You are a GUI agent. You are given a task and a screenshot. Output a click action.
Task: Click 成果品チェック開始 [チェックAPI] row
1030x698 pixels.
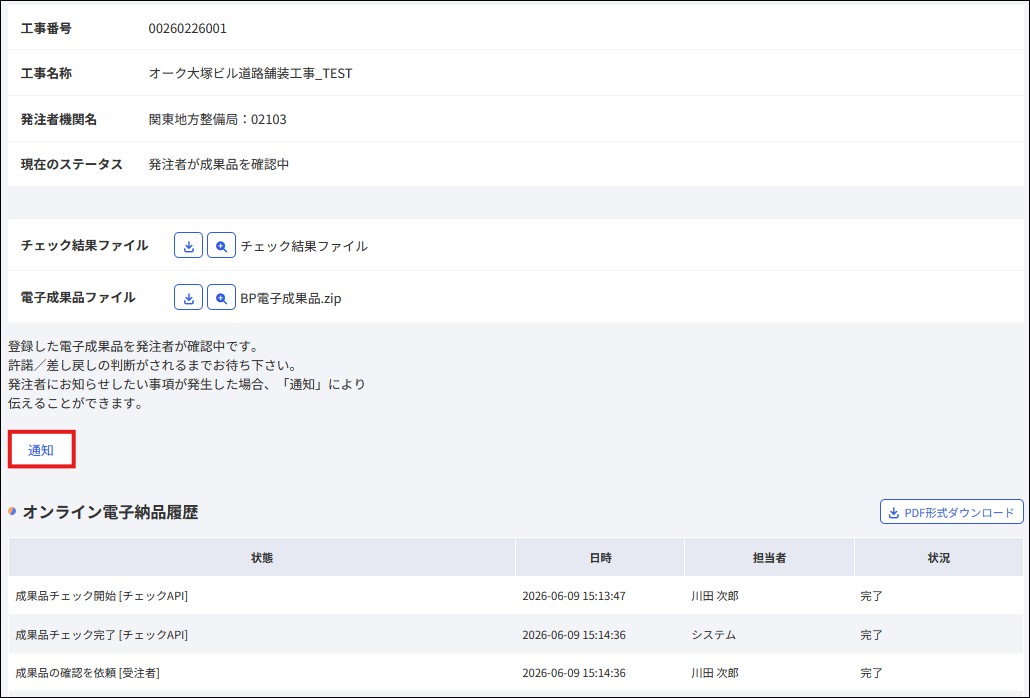point(516,596)
